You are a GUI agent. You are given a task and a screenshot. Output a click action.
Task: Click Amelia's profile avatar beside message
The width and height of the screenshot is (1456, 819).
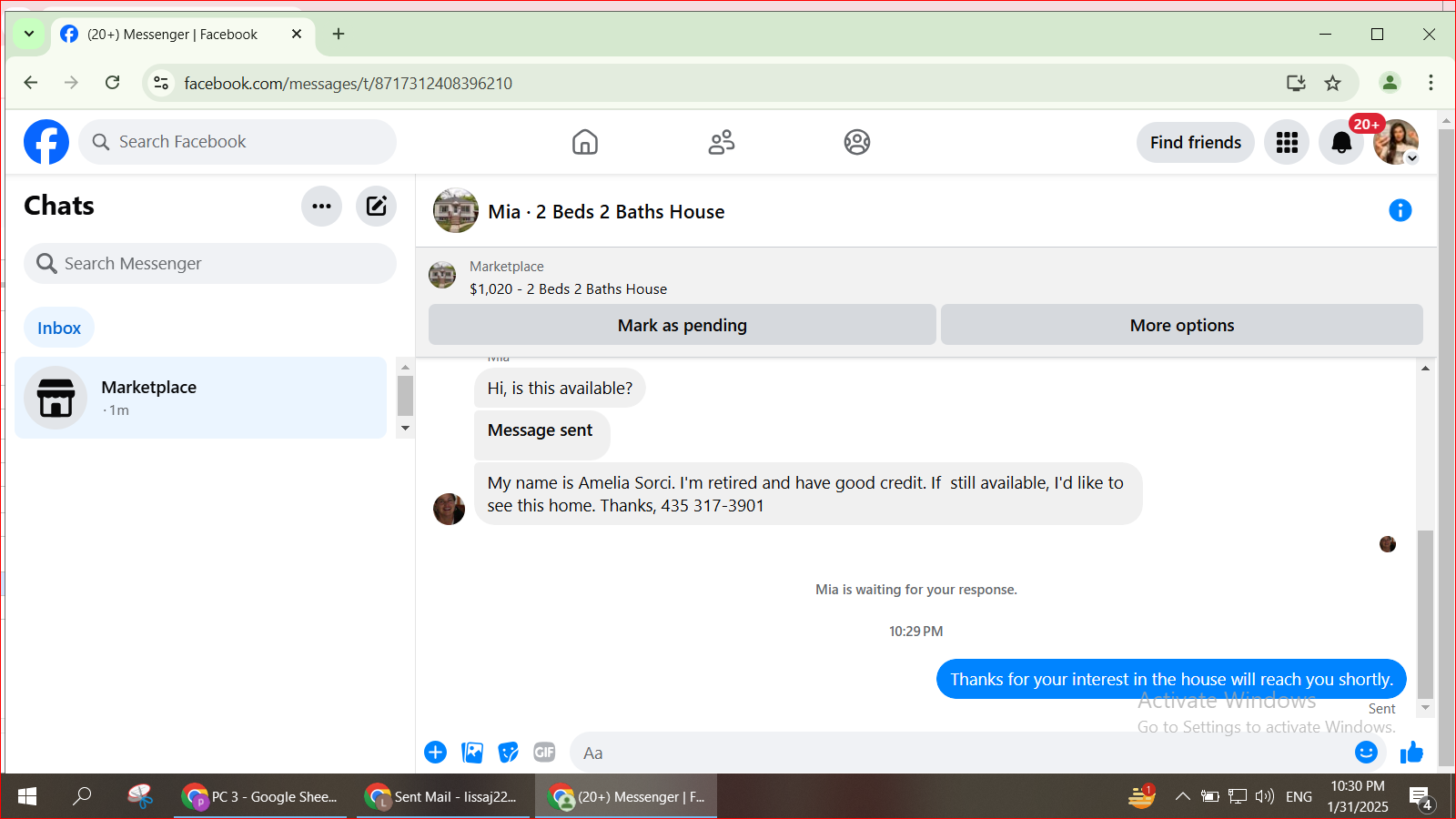tap(449, 509)
